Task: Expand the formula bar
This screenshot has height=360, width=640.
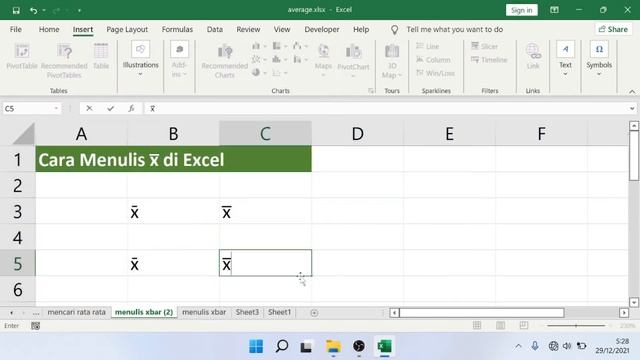Action: (x=632, y=108)
